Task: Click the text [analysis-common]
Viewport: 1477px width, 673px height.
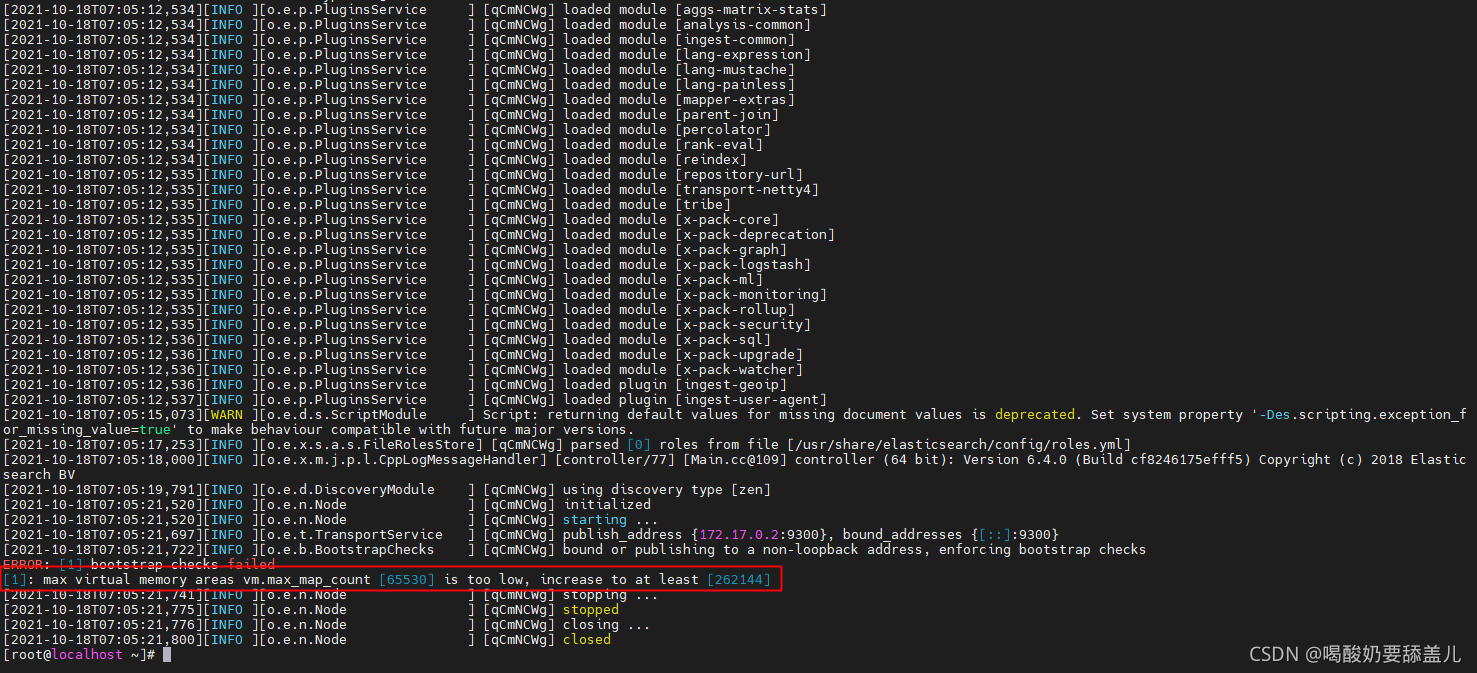Action: (x=743, y=25)
